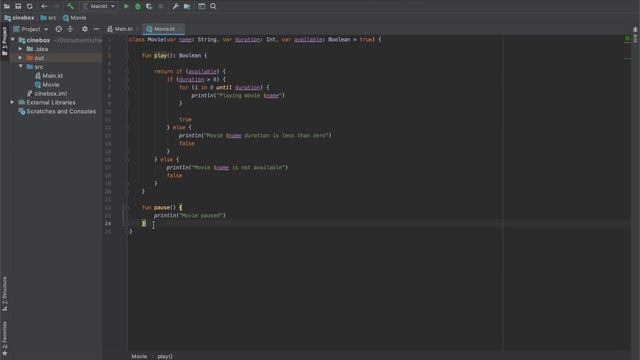Run MainKt with the green play icon

[x=126, y=6]
